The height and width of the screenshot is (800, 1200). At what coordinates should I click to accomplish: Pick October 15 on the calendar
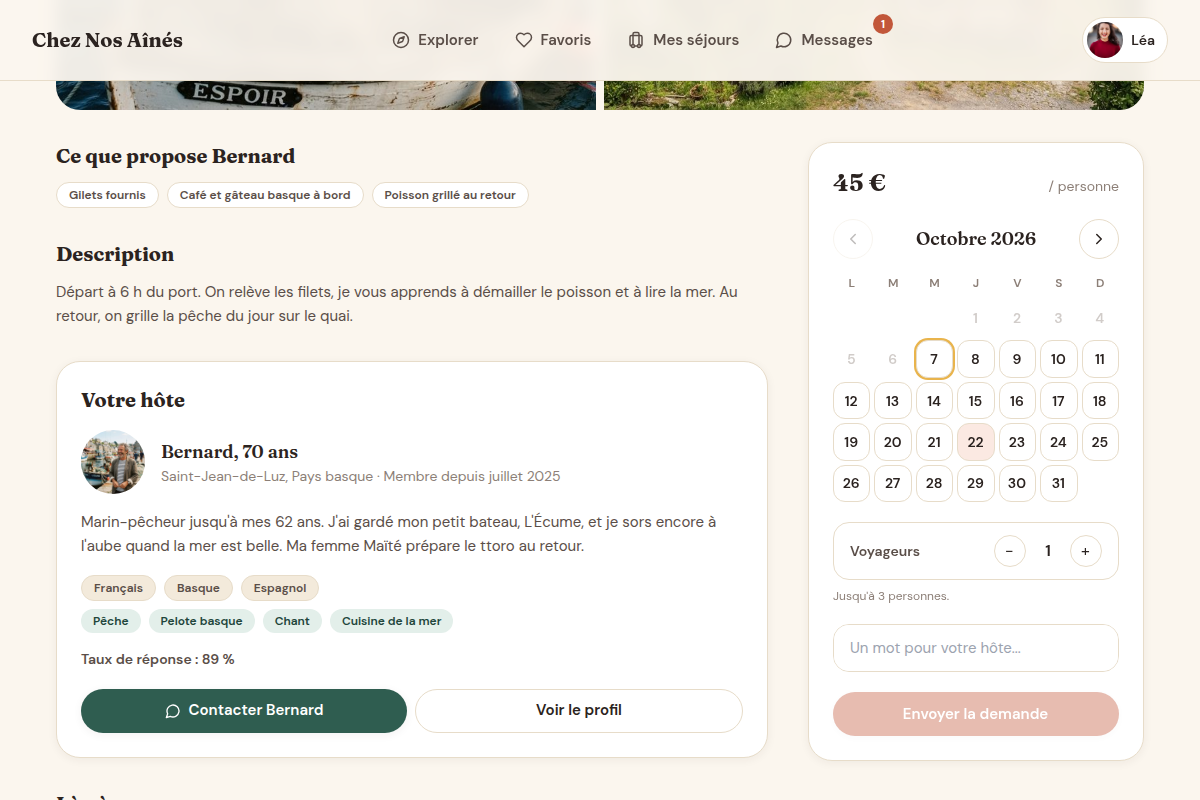(x=975, y=401)
